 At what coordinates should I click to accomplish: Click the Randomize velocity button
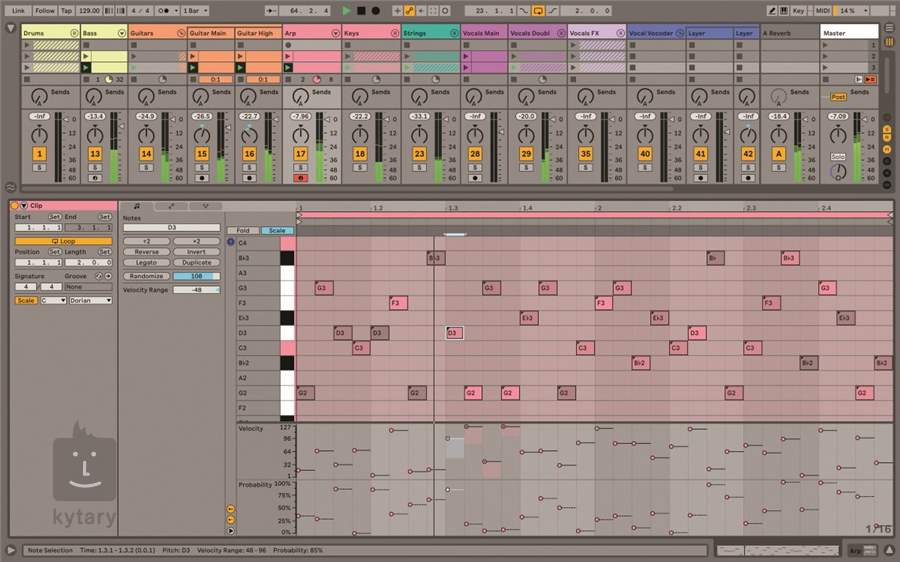[x=146, y=276]
